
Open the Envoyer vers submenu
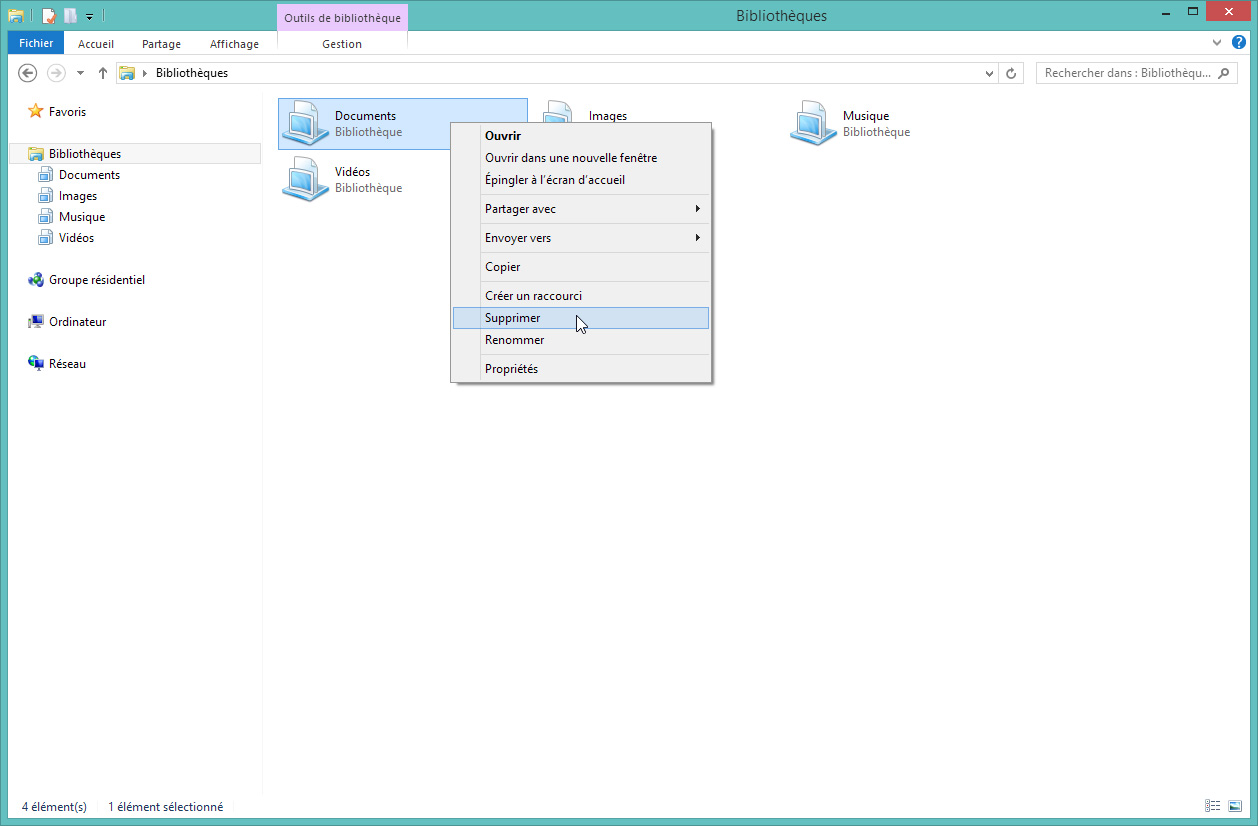(x=580, y=238)
